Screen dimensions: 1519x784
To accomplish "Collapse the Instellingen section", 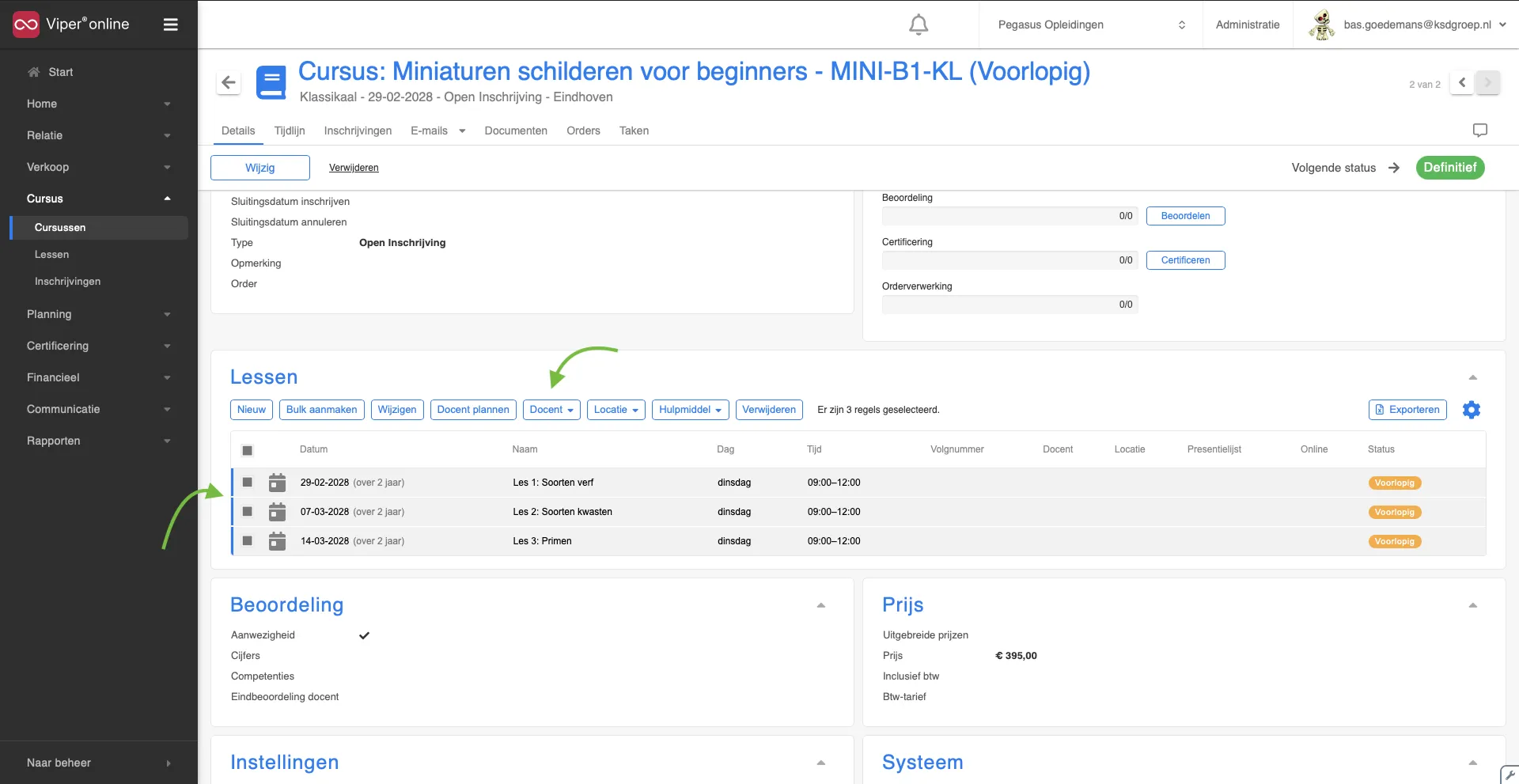I will pyautogui.click(x=820, y=763).
